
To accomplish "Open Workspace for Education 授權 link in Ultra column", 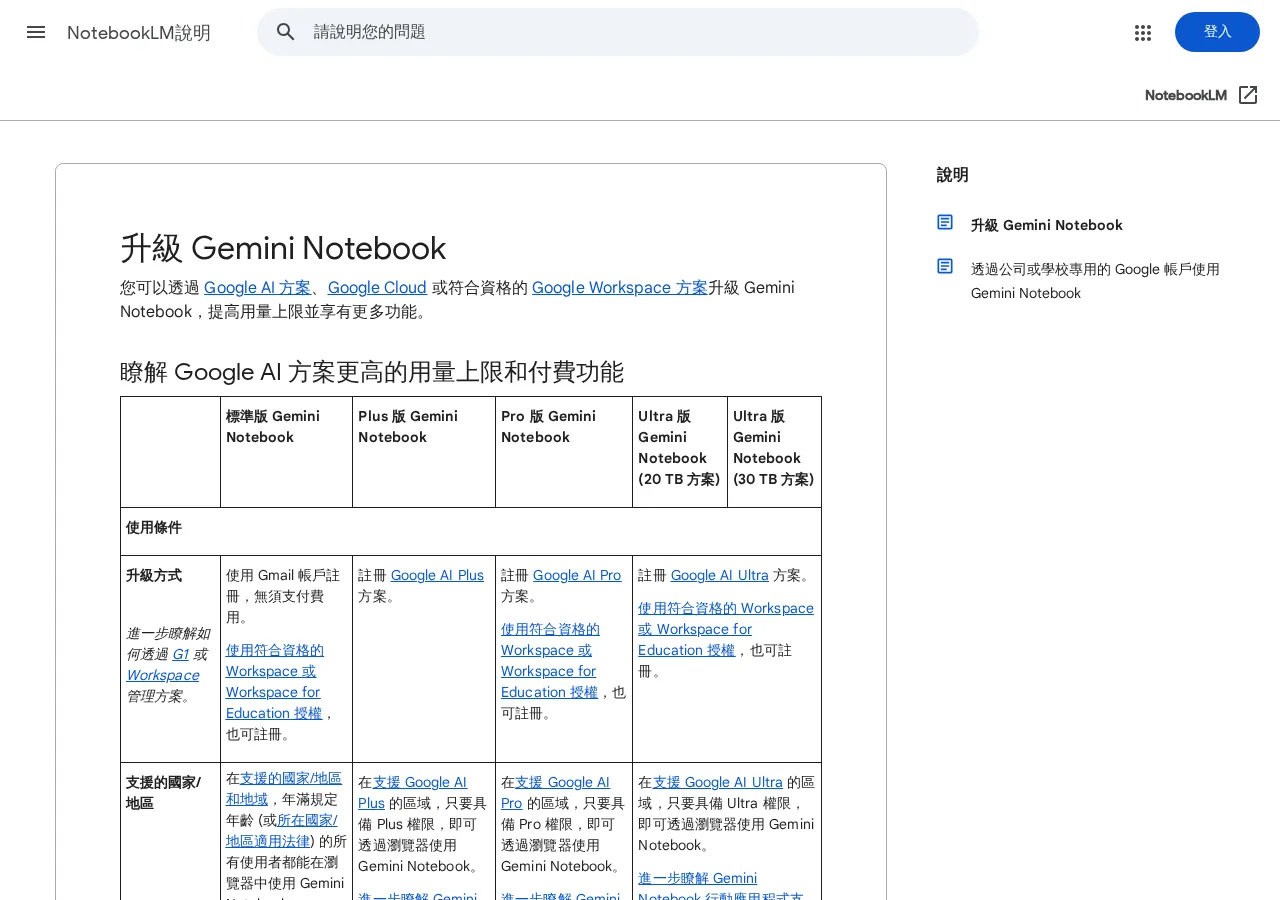I will (x=726, y=629).
